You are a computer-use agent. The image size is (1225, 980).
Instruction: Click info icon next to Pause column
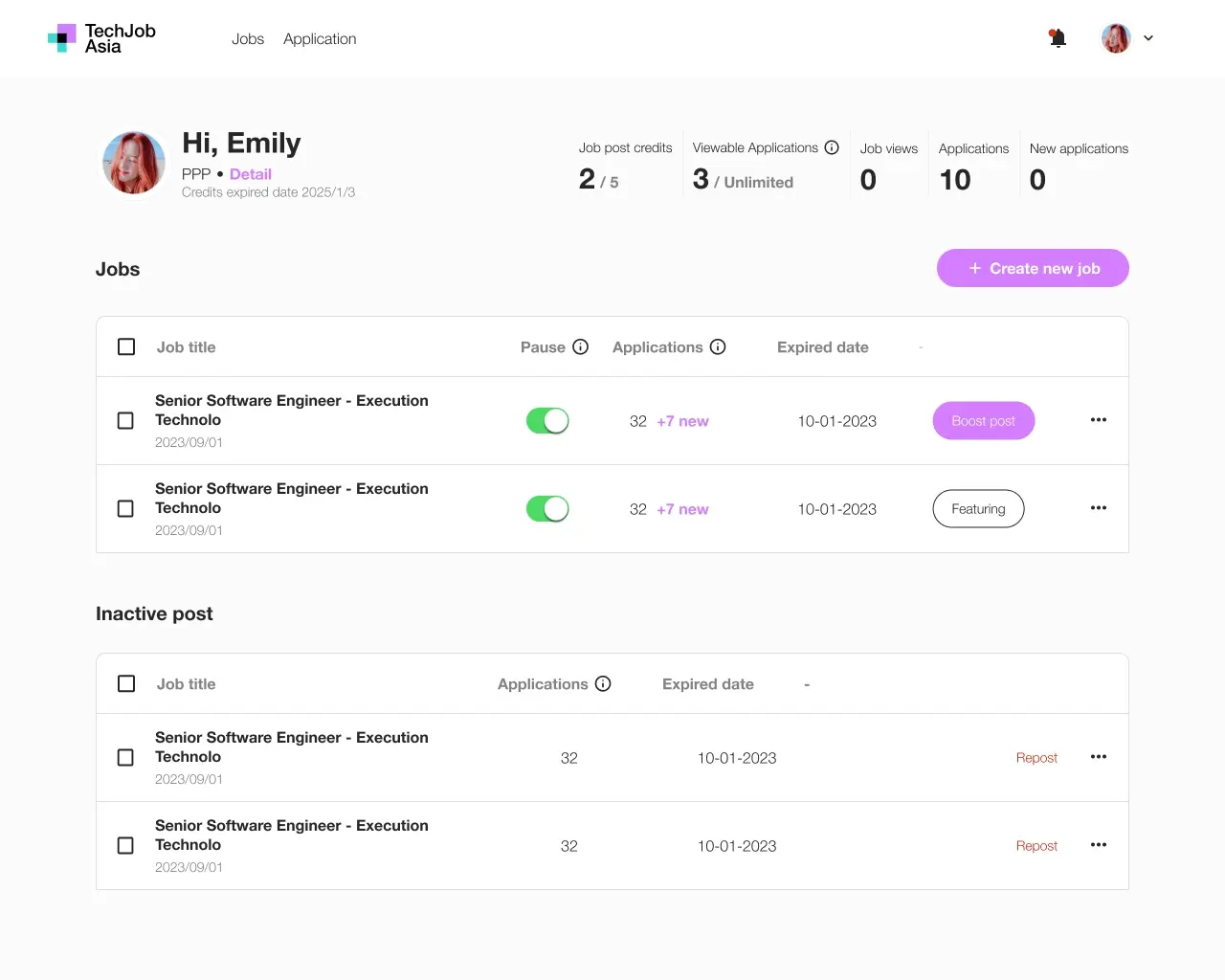pyautogui.click(x=580, y=346)
